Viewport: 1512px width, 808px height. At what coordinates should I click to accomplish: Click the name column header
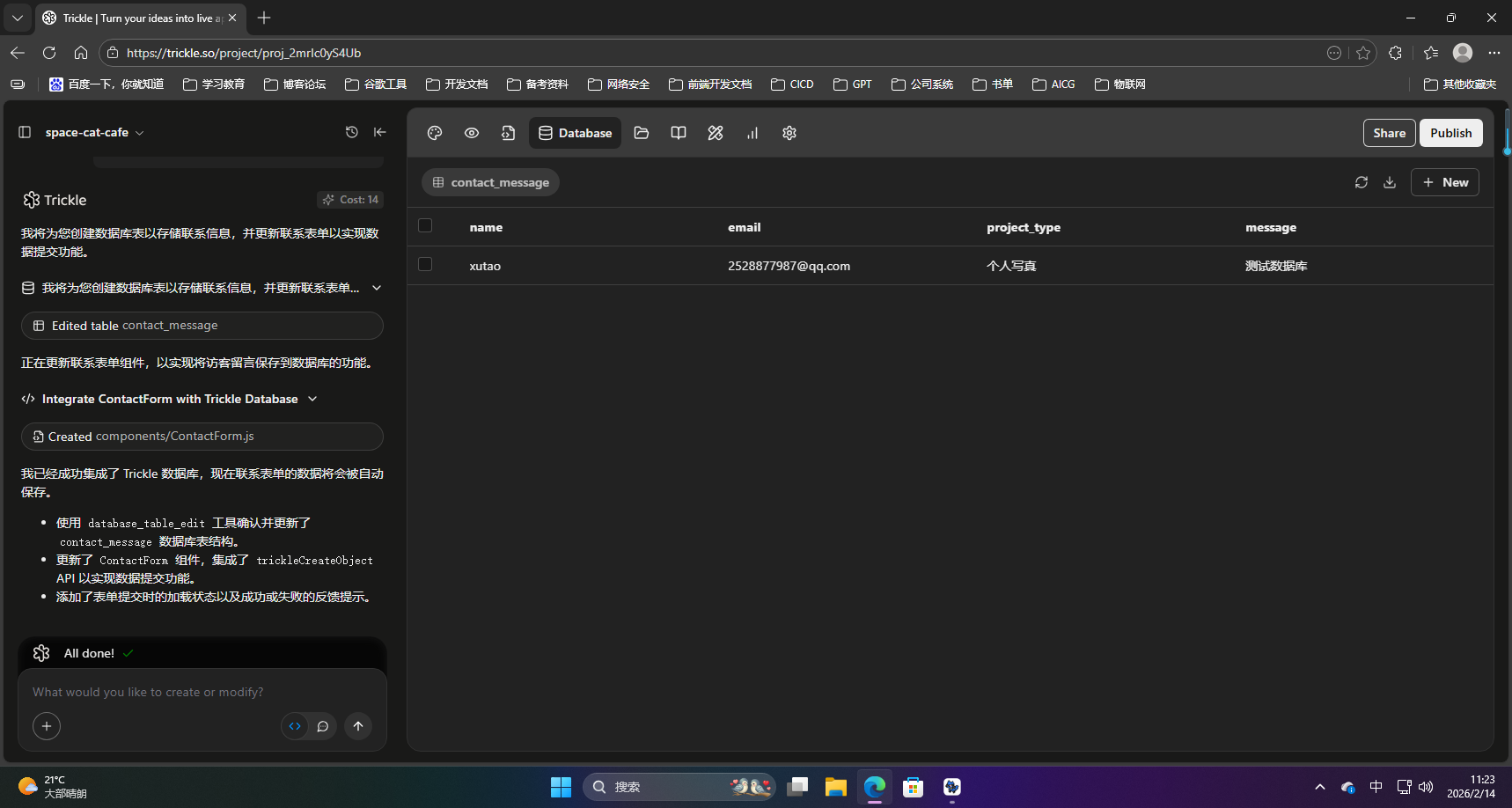point(486,227)
